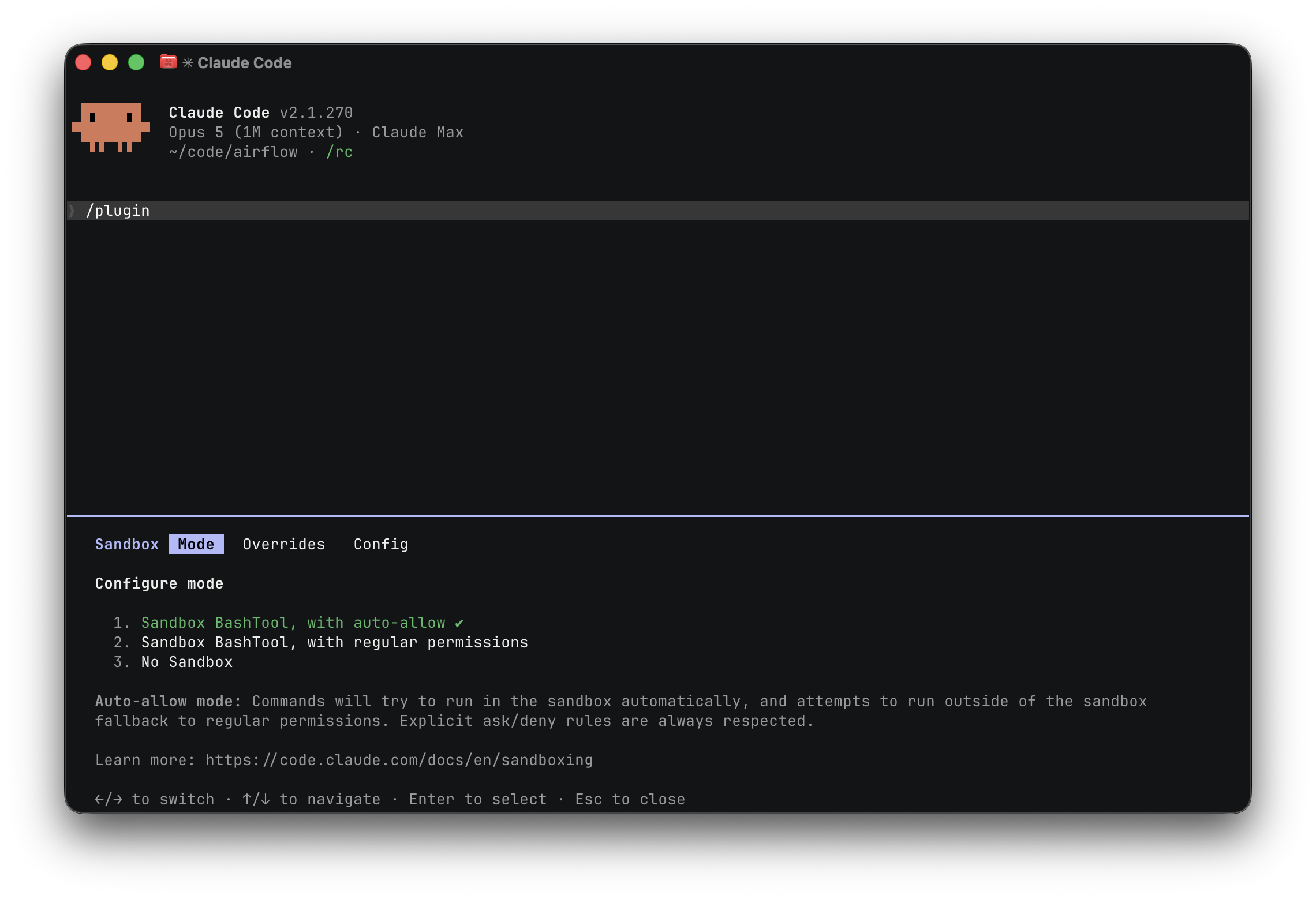This screenshot has height=899, width=1316.
Task: Click the '↑/↓ to navigate' hint
Action: click(x=312, y=799)
